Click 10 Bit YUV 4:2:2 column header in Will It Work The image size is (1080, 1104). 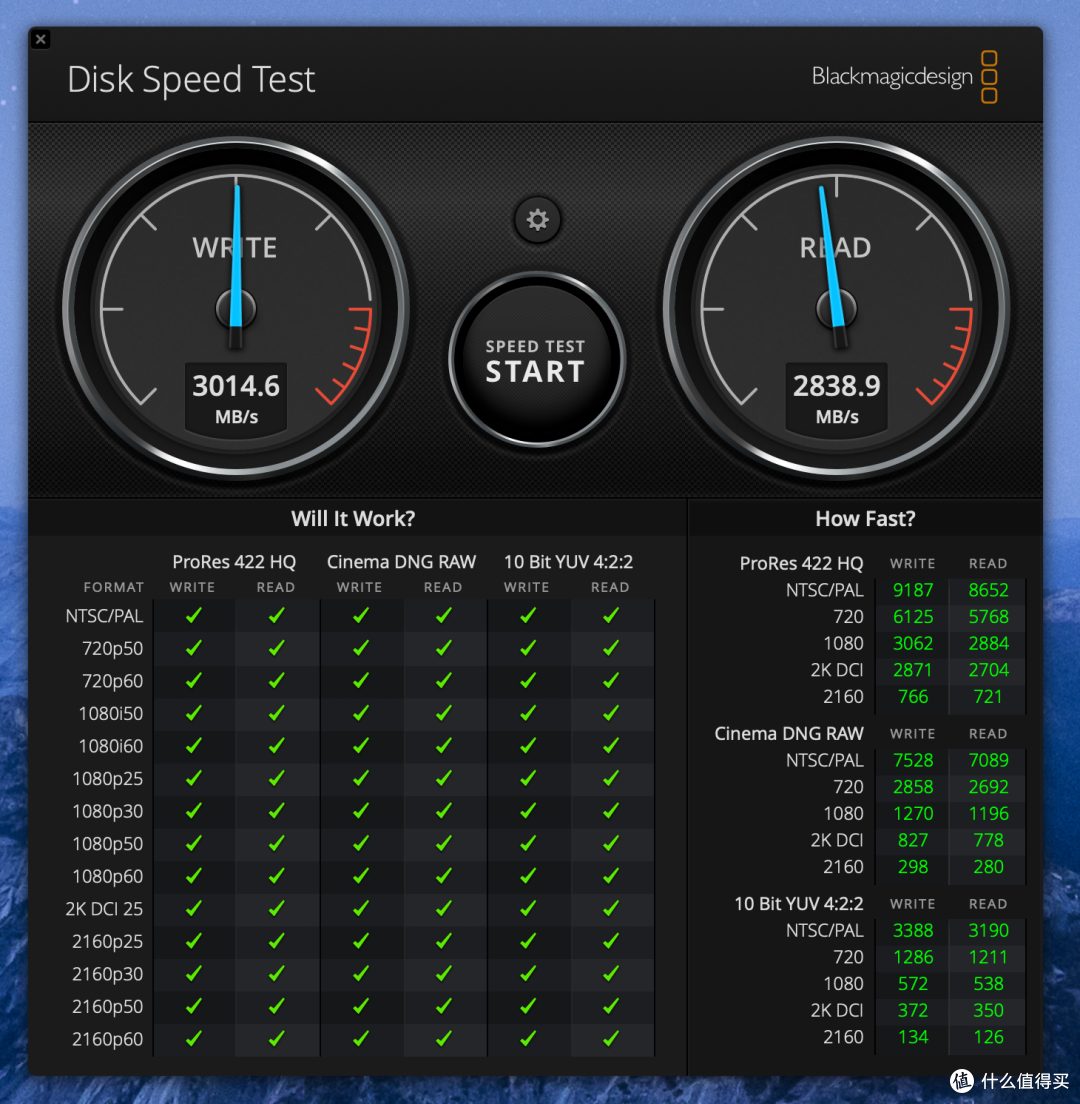click(568, 562)
